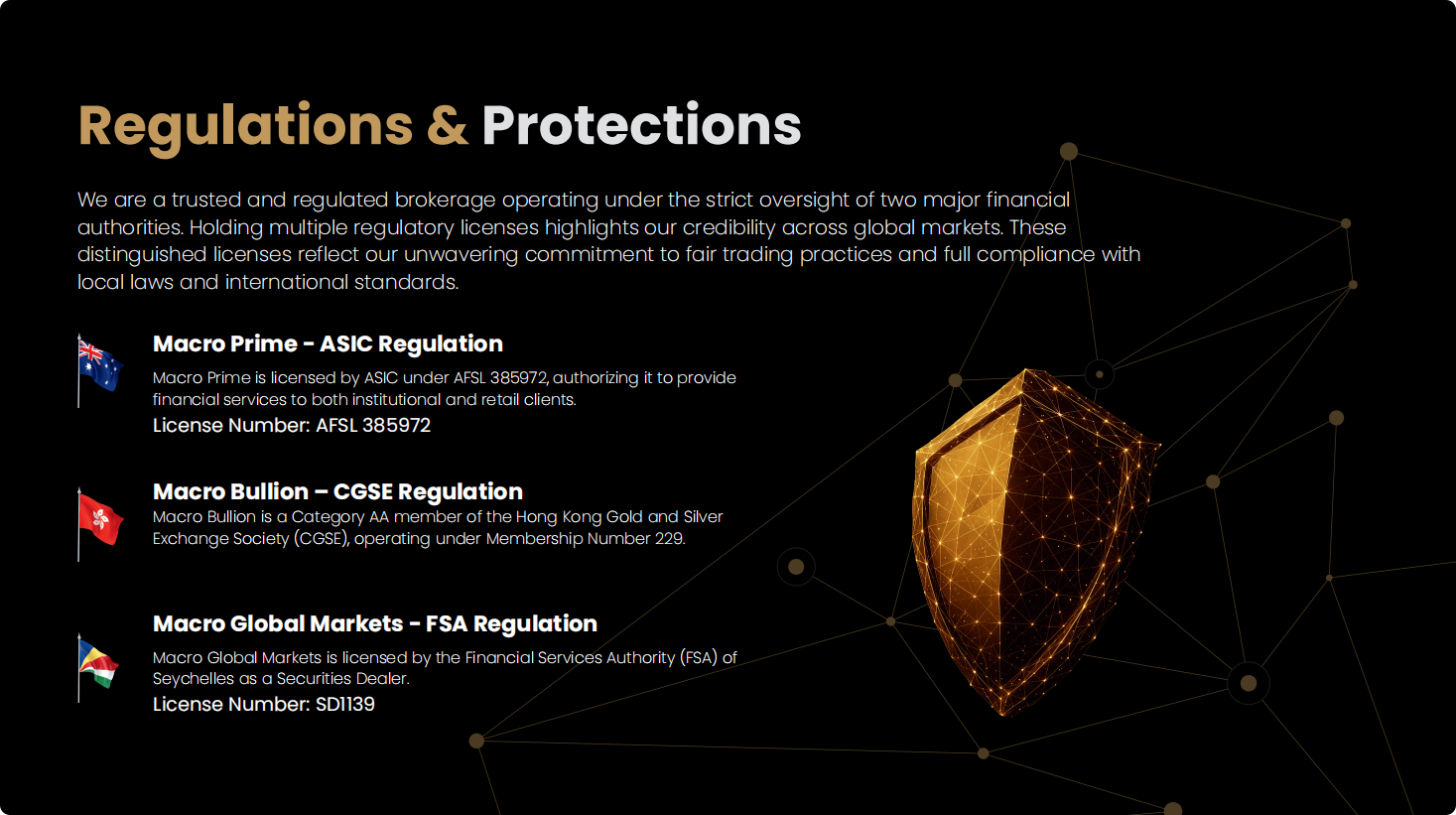Screen dimensions: 1456x815
Task: Select the Macro Prime - ASIC Regulation heading
Action: click(328, 344)
